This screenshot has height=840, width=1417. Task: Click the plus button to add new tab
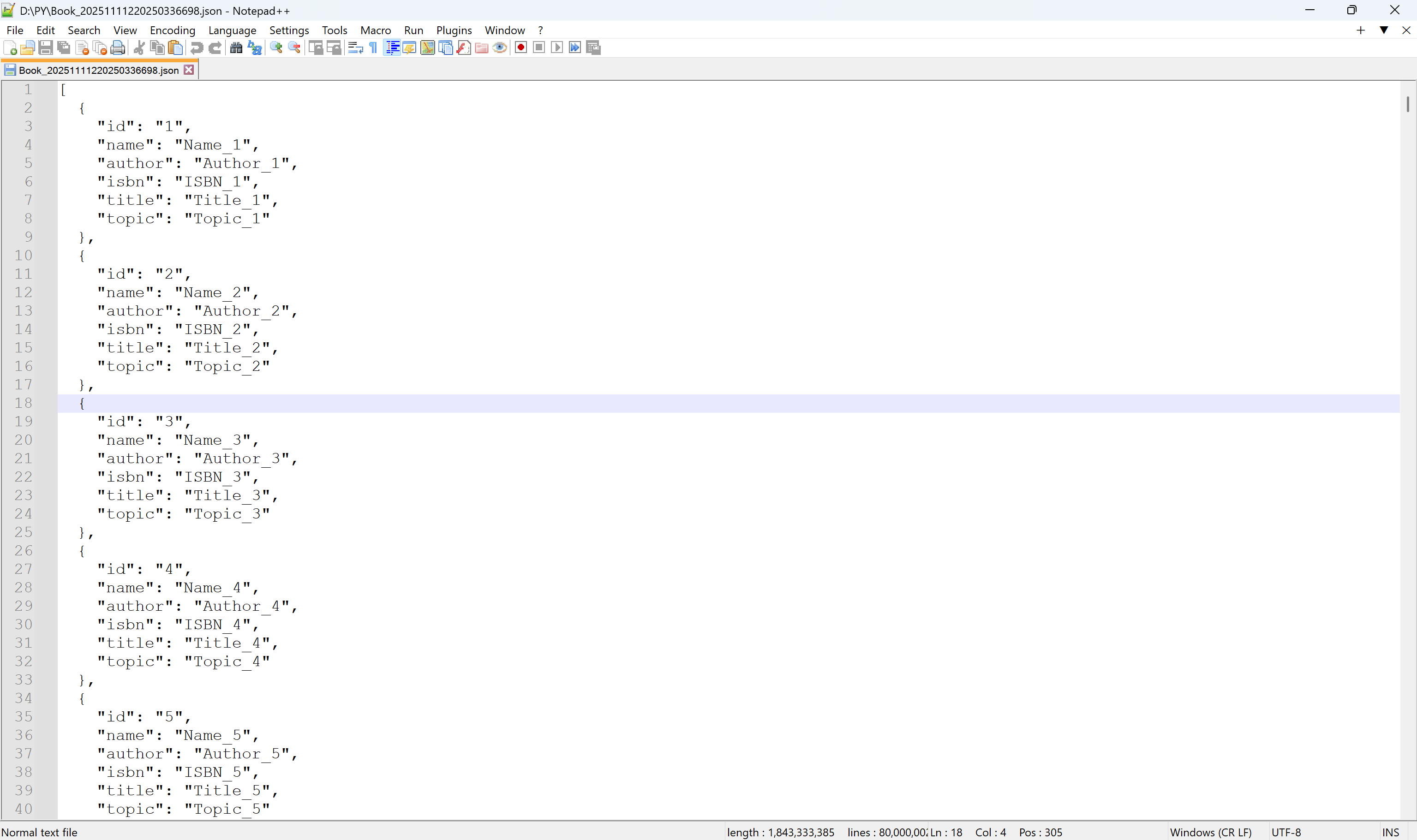click(x=1360, y=30)
